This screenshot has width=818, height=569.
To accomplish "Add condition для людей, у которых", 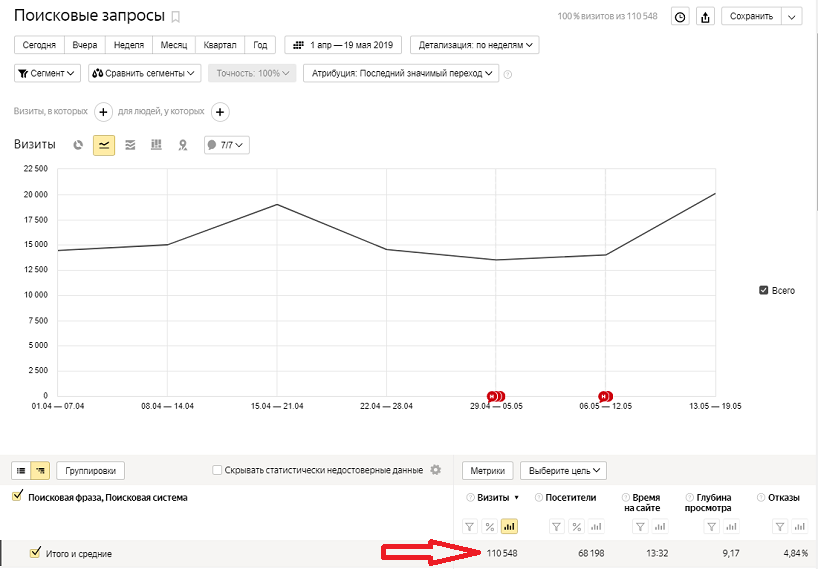I will 220,112.
